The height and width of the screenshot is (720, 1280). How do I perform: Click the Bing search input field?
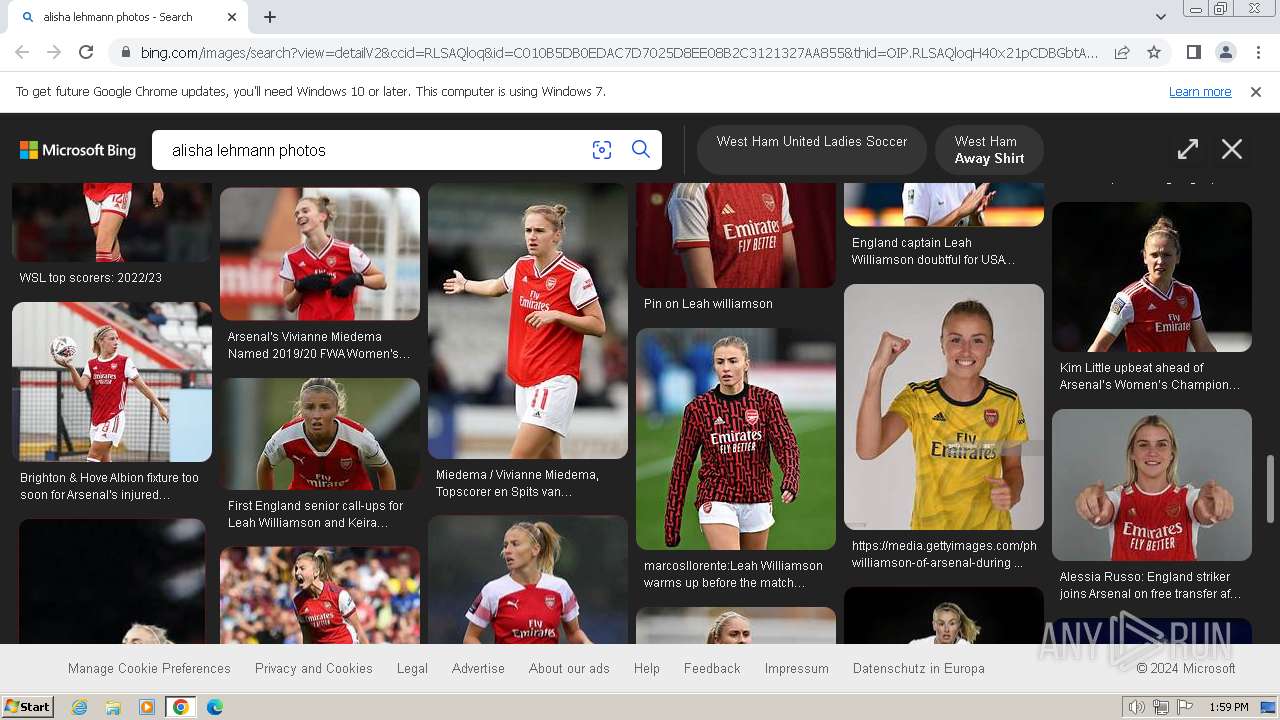[375, 150]
